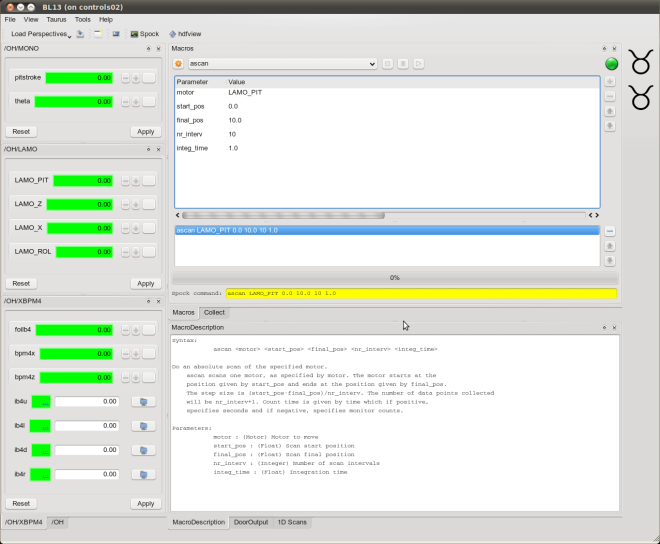Open the Spock console
660x544 pixels.
[145, 34]
